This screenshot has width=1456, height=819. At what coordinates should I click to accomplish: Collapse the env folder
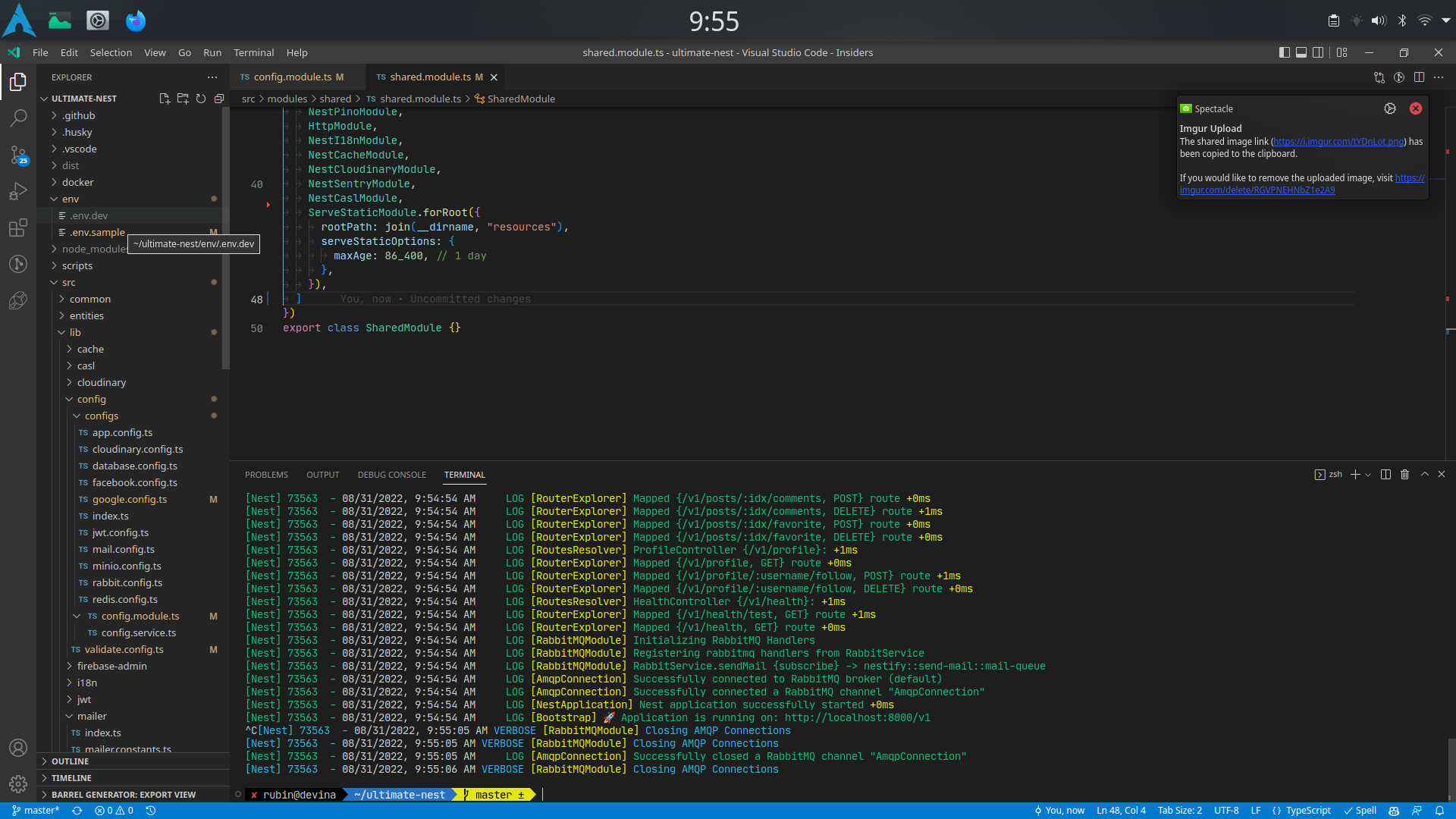click(133, 199)
